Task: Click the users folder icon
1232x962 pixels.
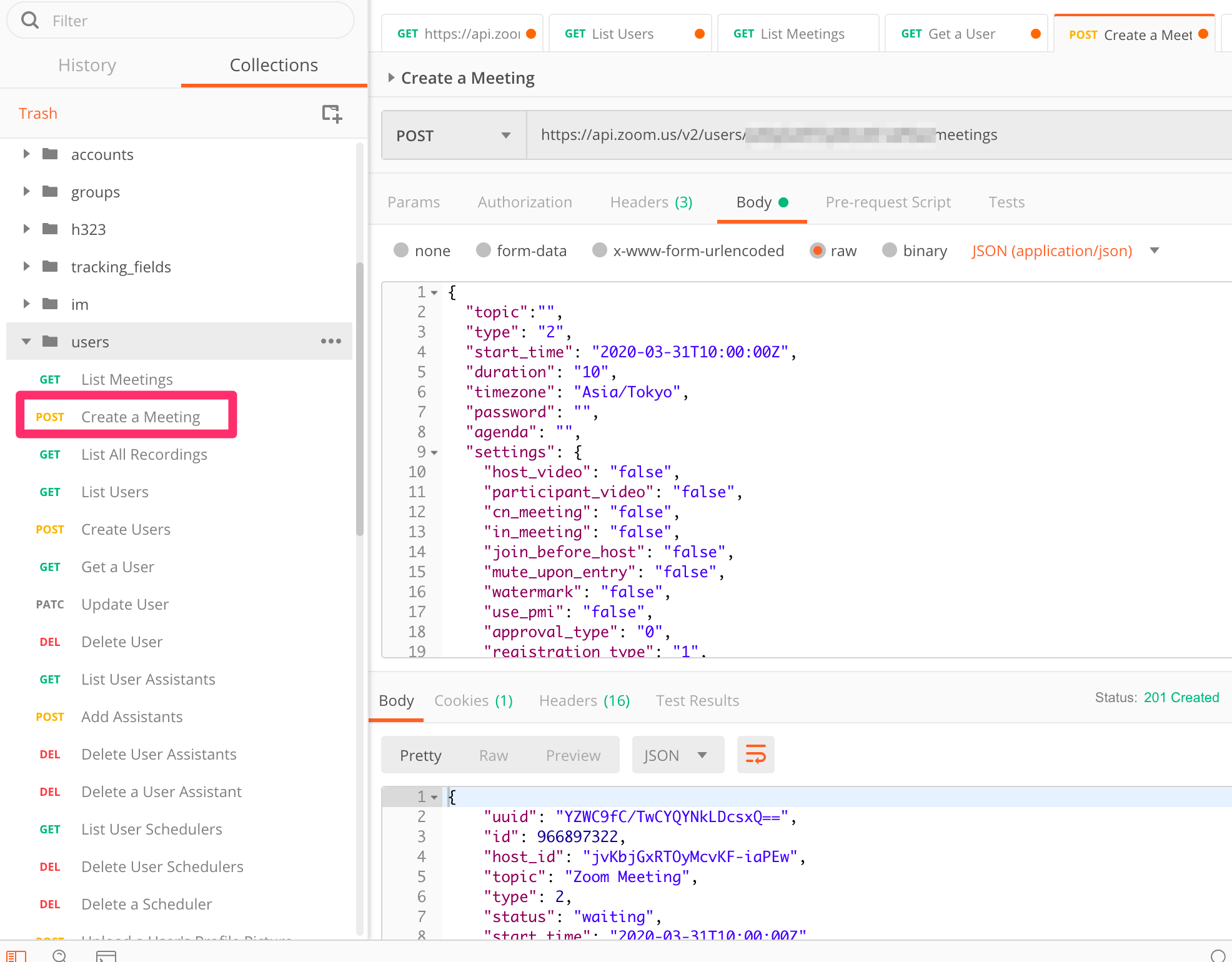Action: (50, 341)
